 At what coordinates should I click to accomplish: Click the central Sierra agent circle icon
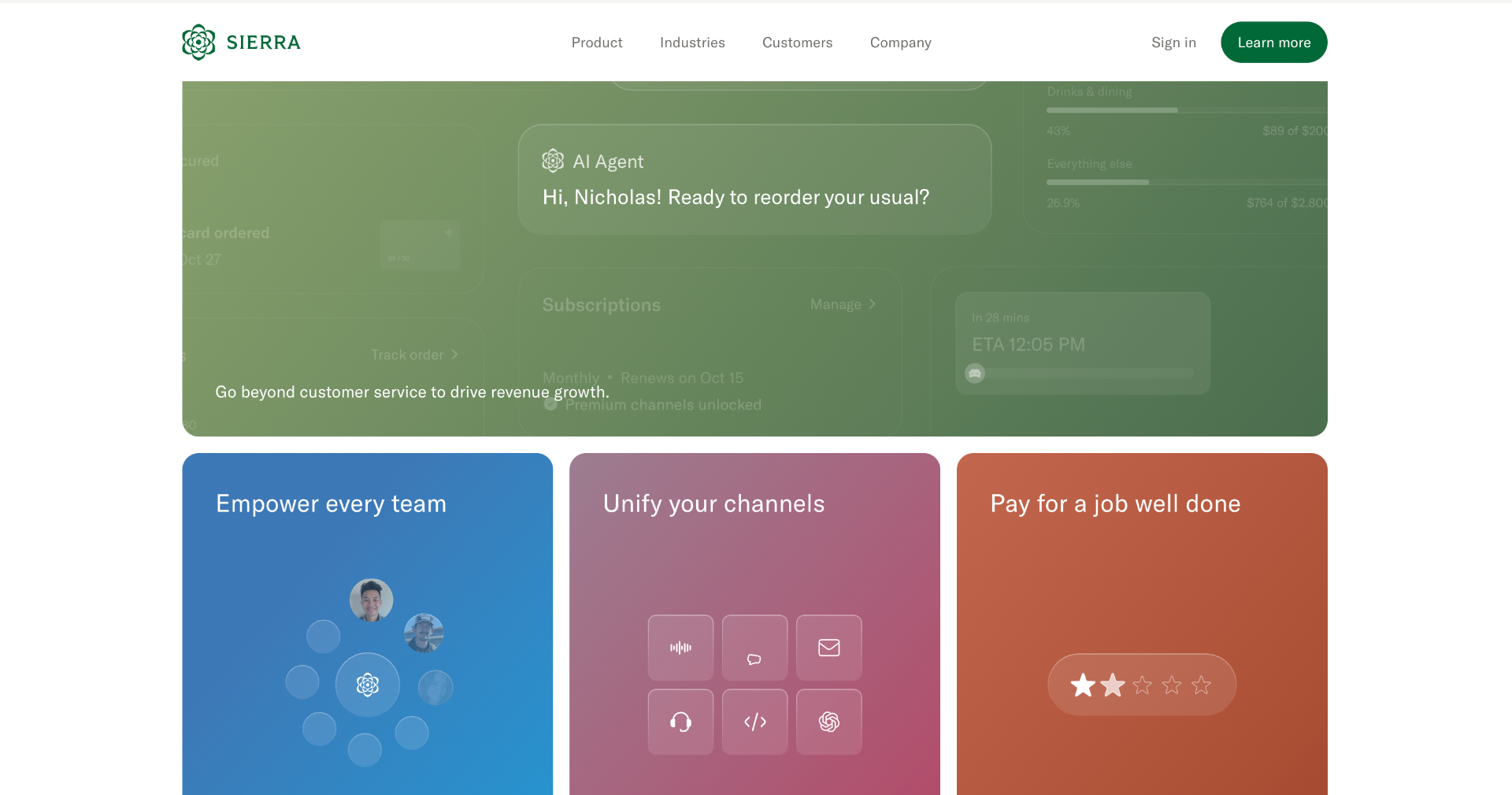pos(368,685)
